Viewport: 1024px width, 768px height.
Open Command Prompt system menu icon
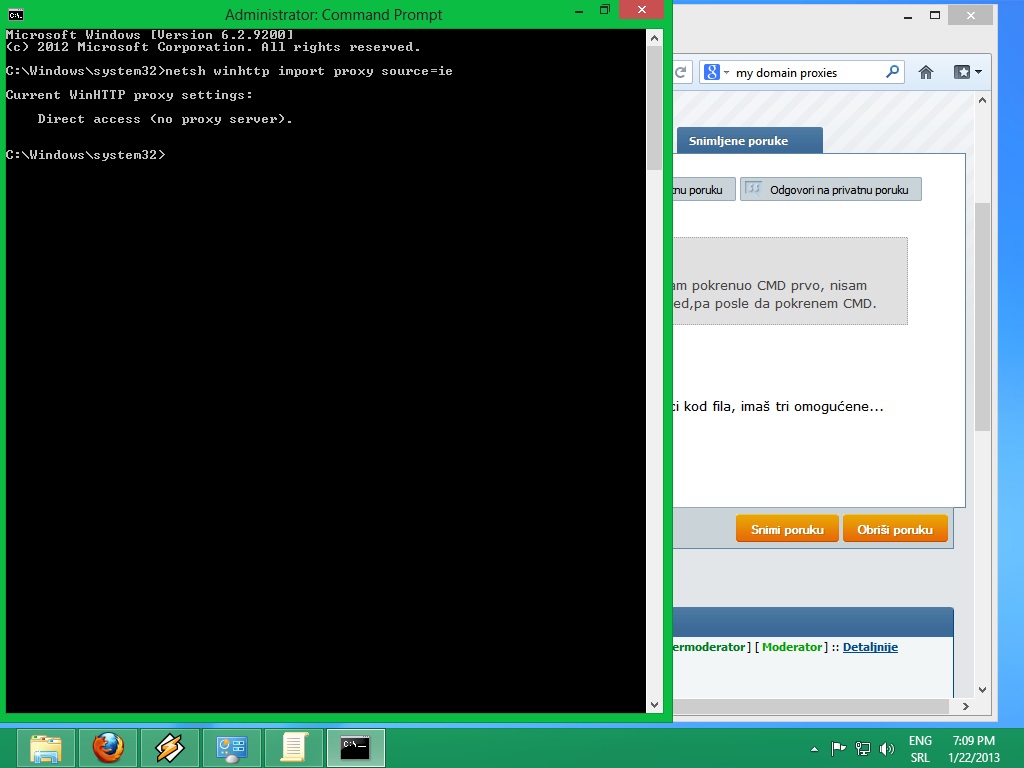pos(16,14)
